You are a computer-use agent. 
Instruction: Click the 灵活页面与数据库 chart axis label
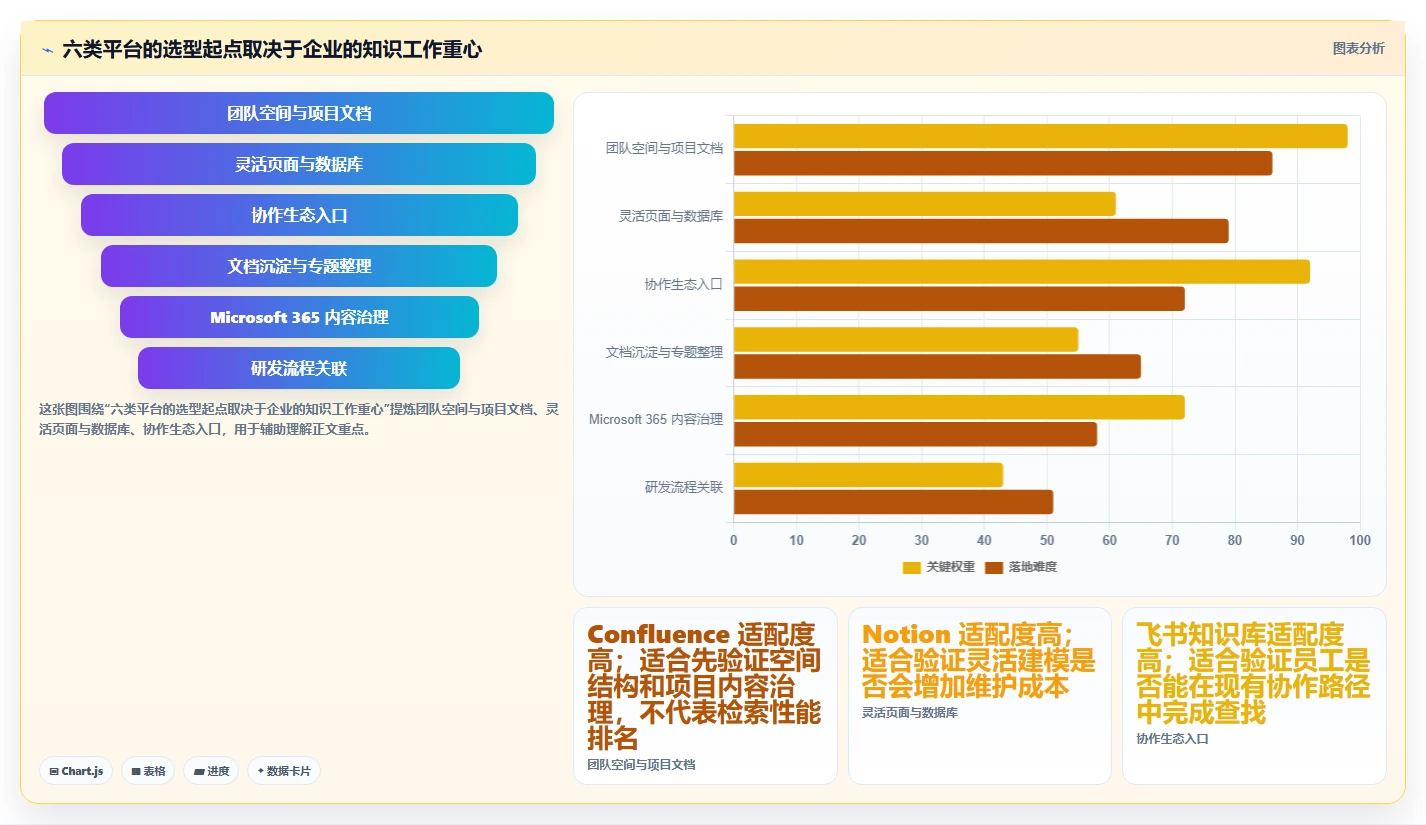click(x=671, y=216)
